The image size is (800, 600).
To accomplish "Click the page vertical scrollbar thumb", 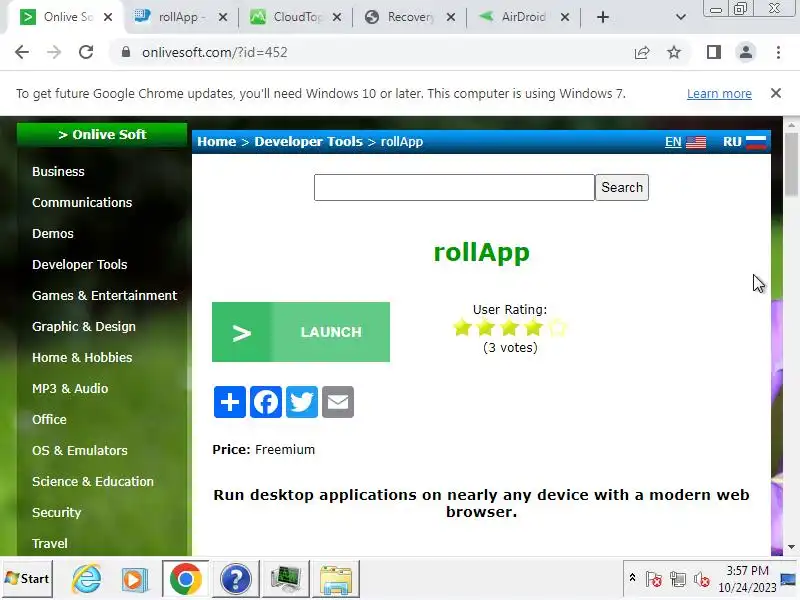I will click(x=791, y=164).
